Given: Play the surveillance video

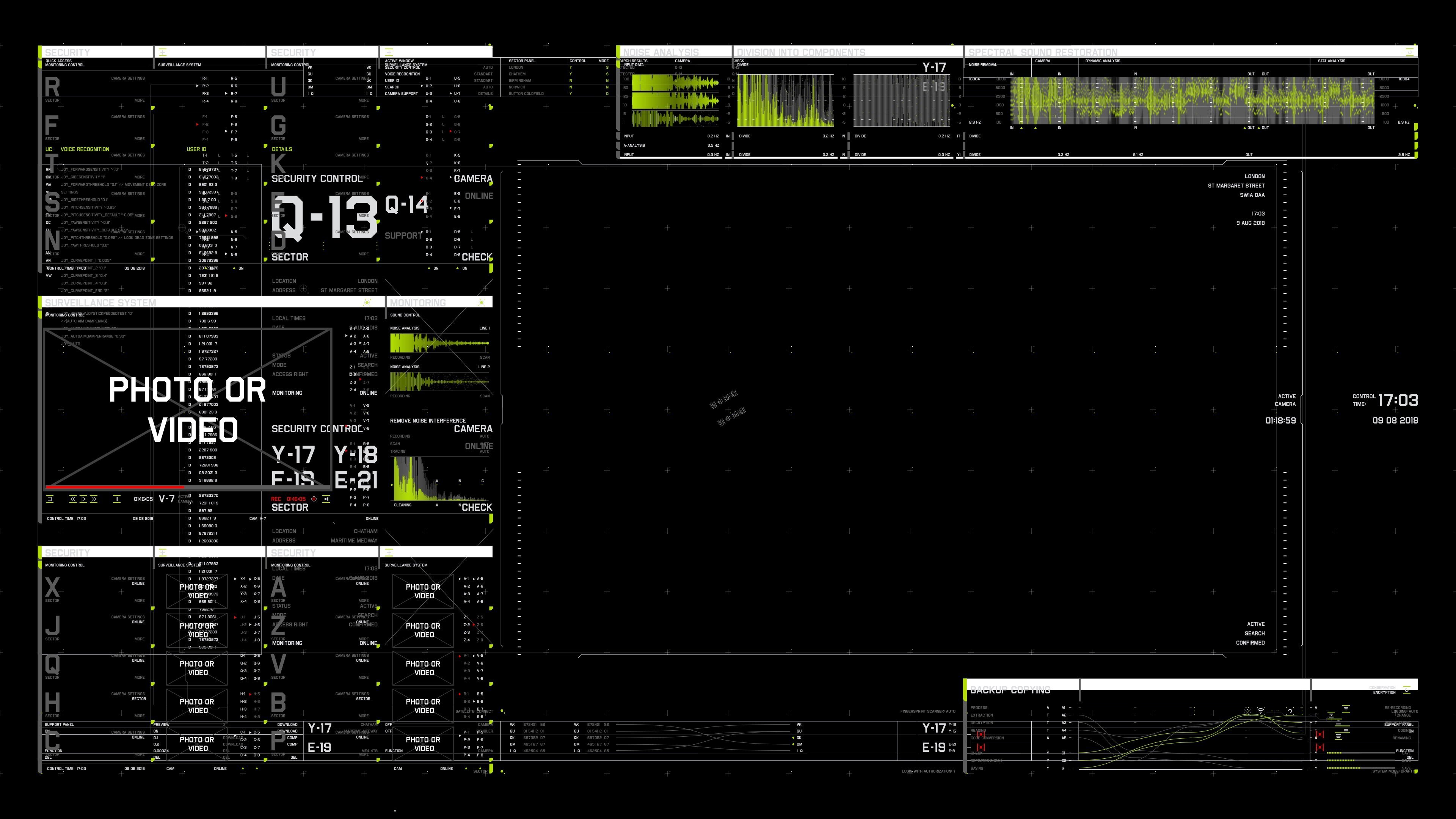Looking at the screenshot, I should pyautogui.click(x=83, y=499).
